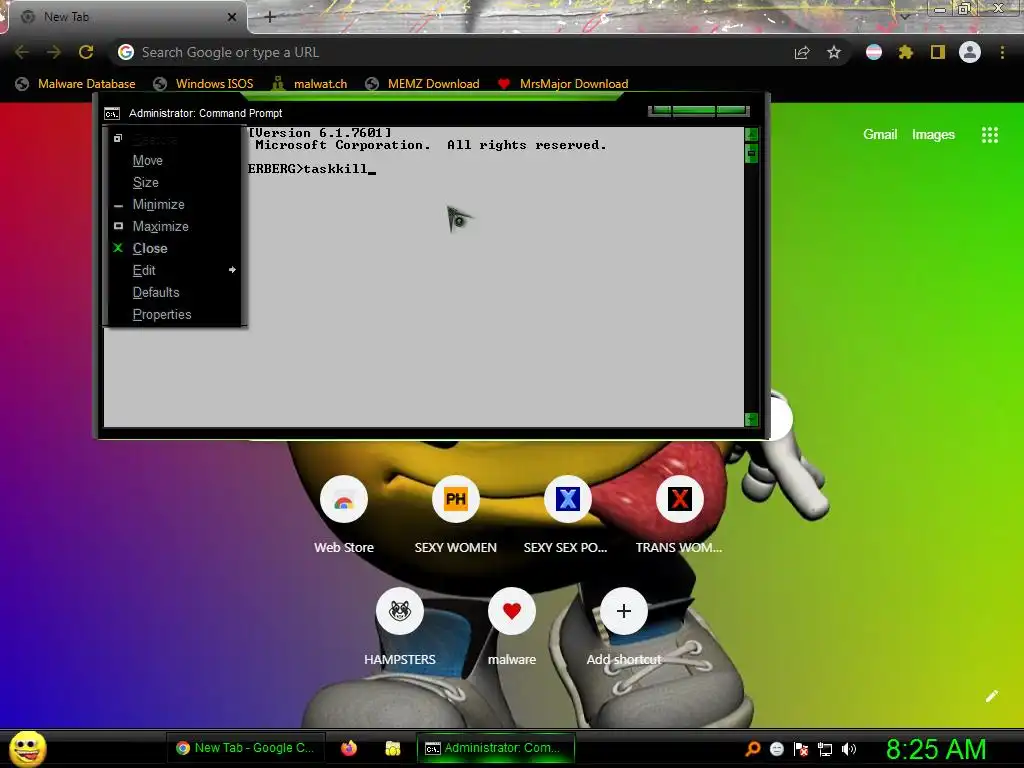Open the blue X shortcut tile
1024x768 pixels.
pos(568,500)
